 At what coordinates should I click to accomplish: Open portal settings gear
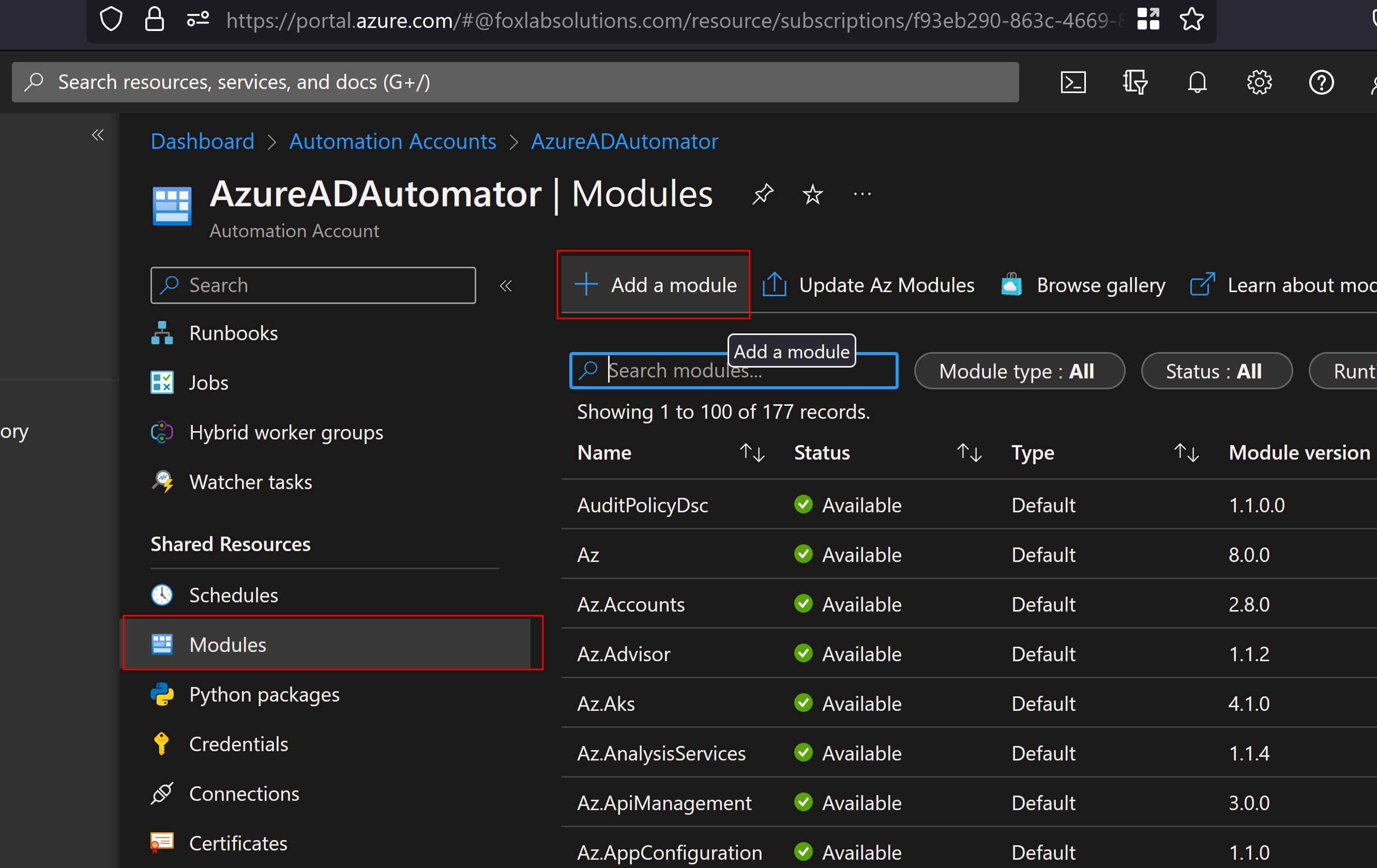1259,82
